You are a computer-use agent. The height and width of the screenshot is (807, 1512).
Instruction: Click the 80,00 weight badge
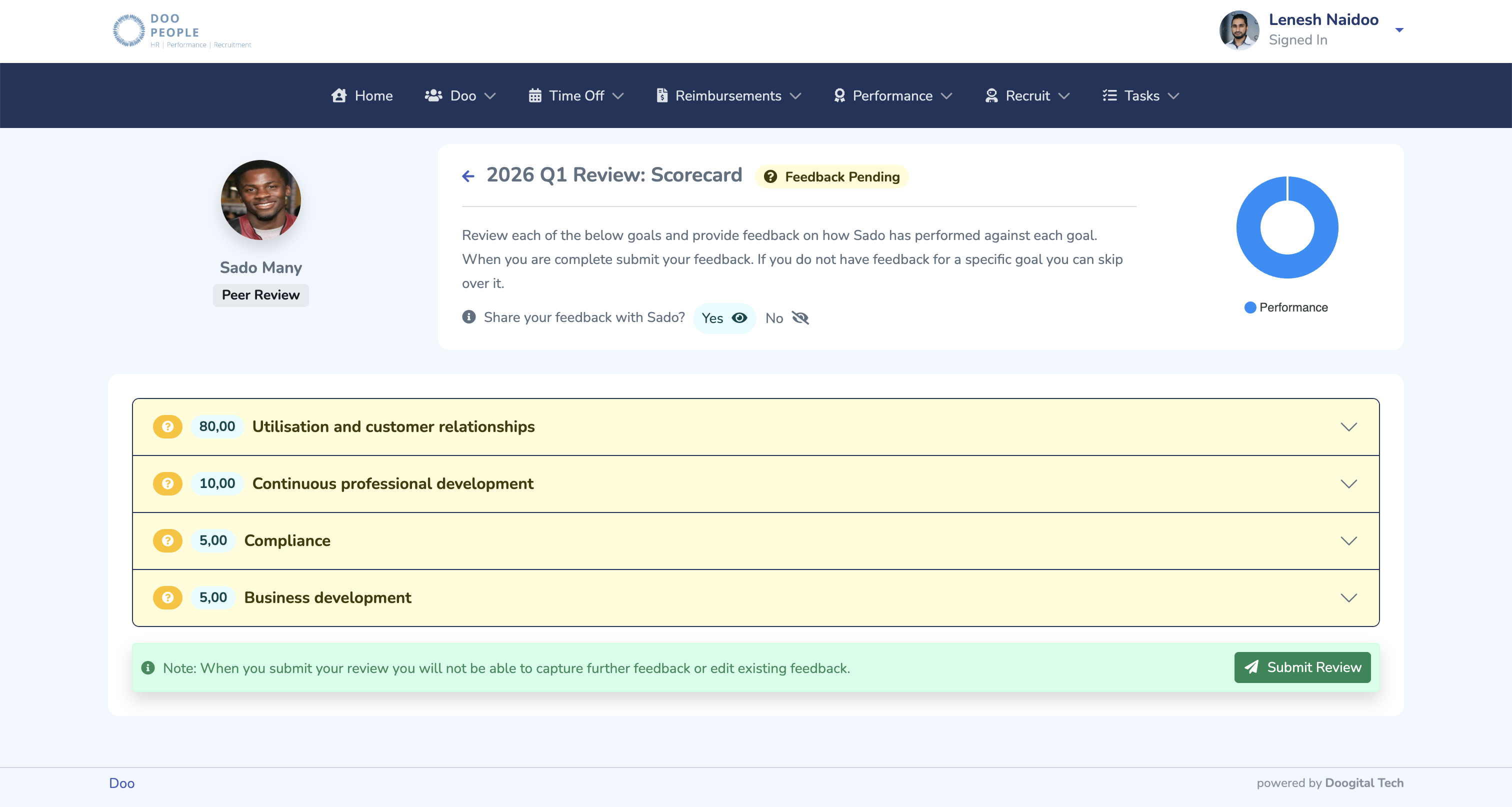pos(216,426)
